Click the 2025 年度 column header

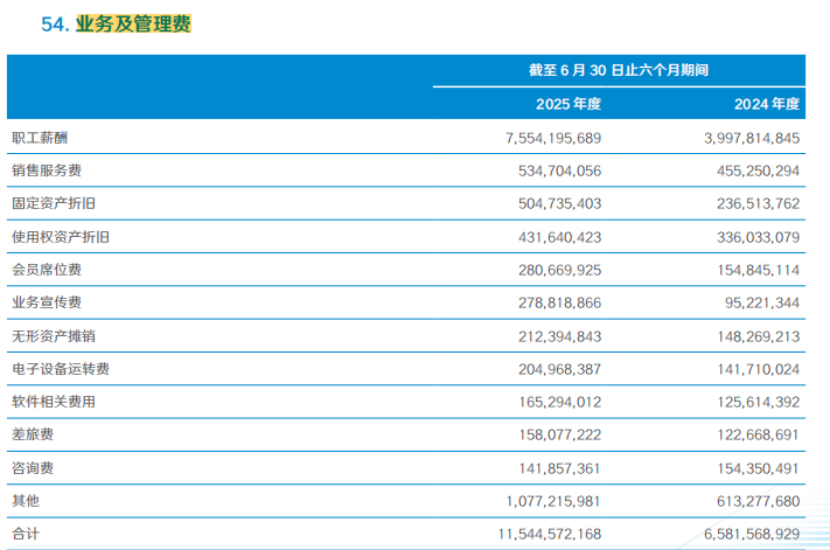568,104
